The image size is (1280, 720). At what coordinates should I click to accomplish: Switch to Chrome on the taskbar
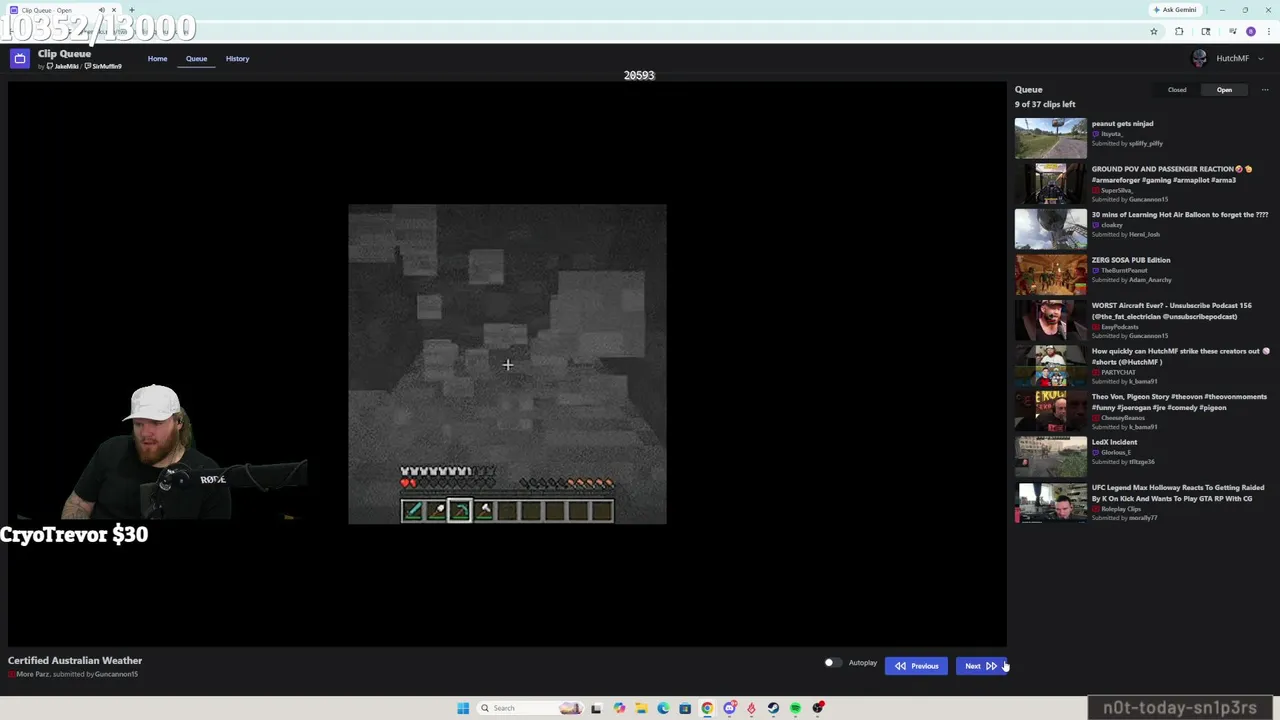click(x=707, y=708)
